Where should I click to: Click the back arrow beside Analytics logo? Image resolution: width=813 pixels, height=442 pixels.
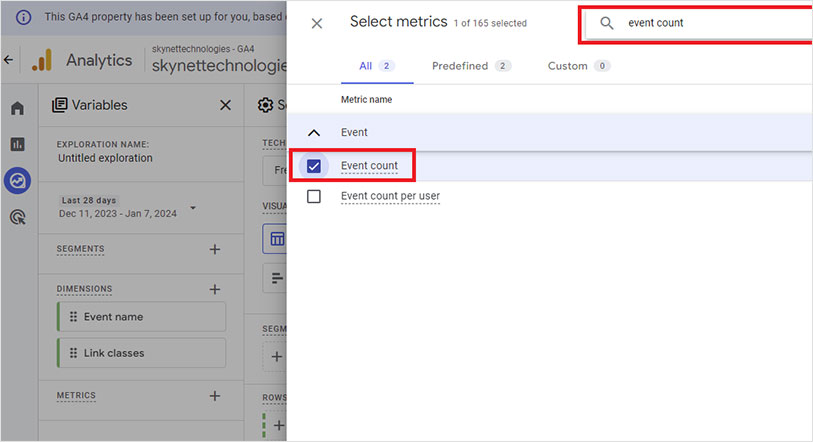[x=9, y=60]
